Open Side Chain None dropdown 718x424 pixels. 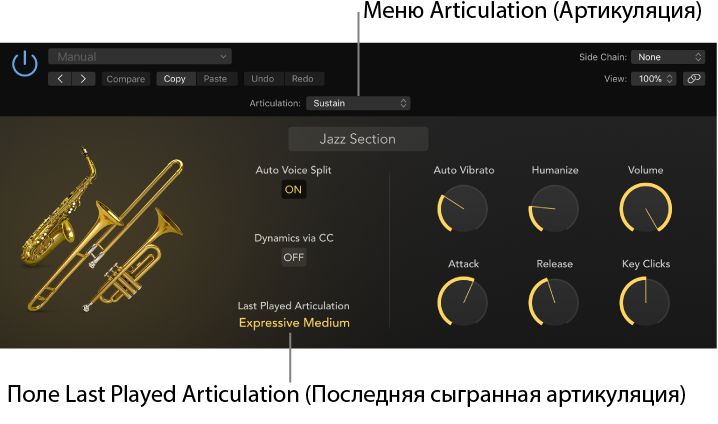668,57
